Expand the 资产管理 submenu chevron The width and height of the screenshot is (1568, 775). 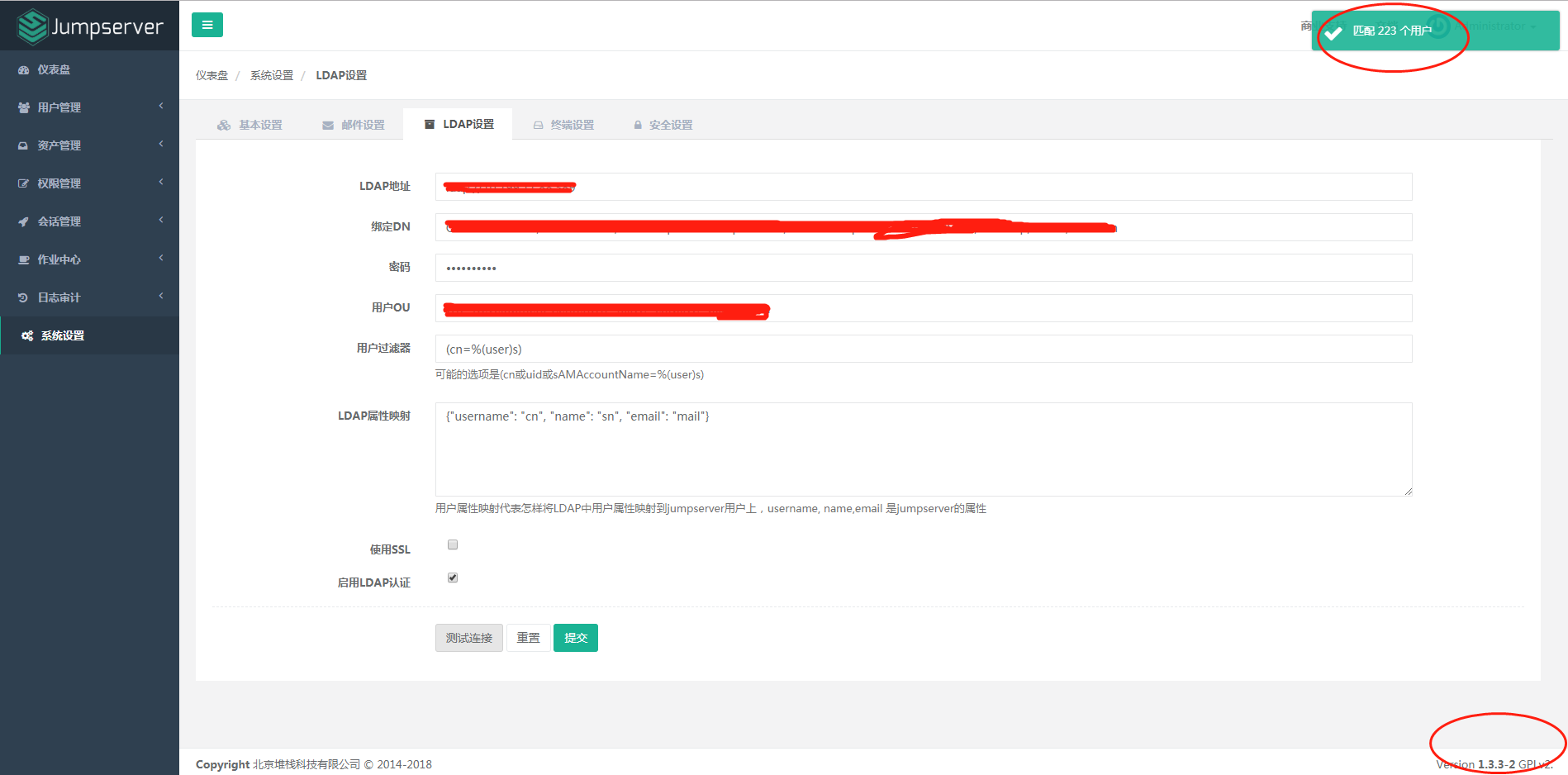click(160, 144)
